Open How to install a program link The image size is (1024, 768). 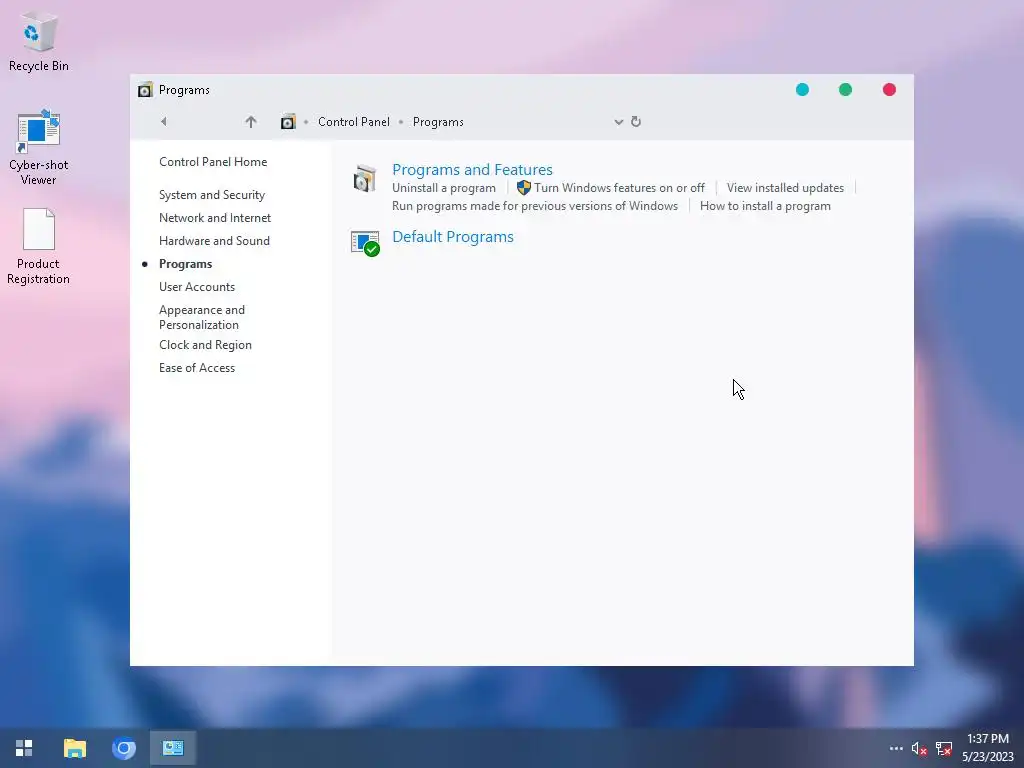click(765, 206)
